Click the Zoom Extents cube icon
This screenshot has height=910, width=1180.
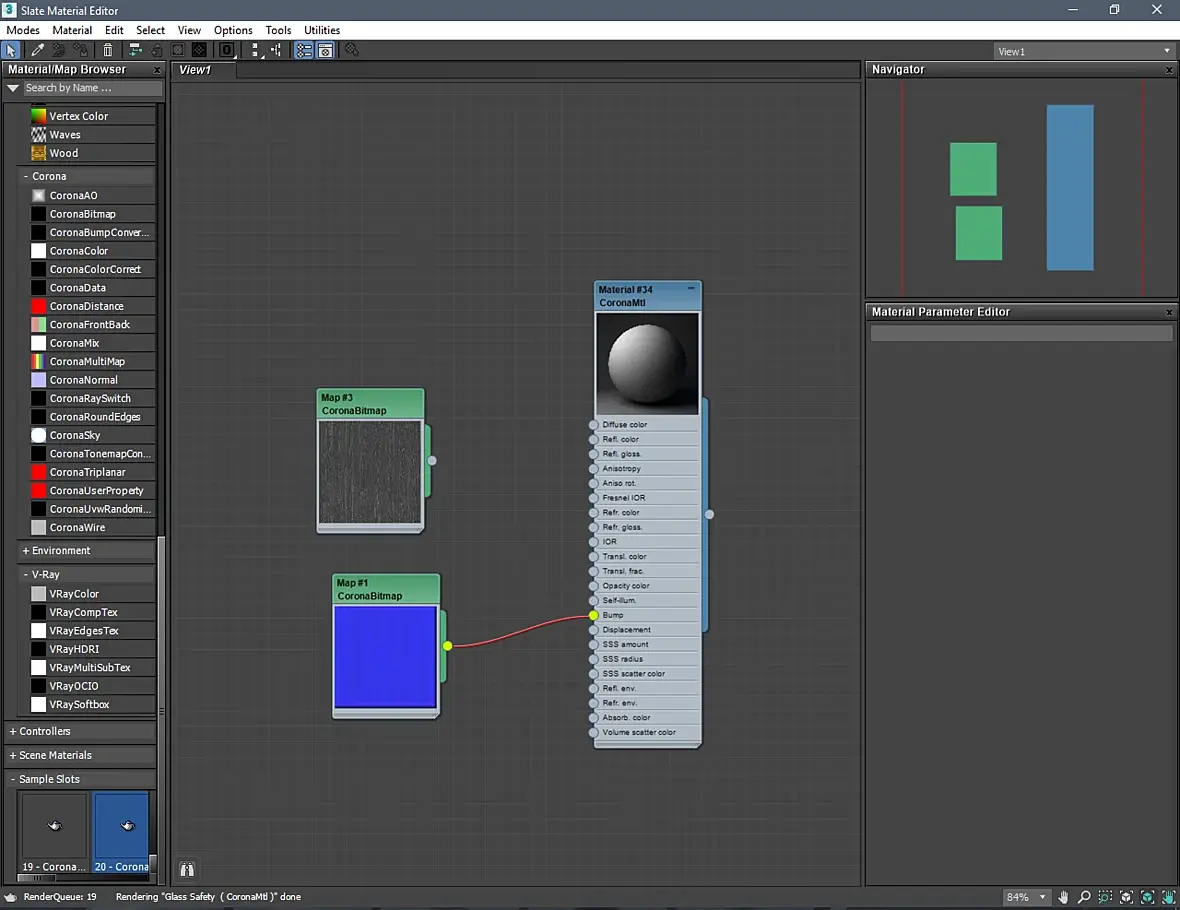pyautogui.click(x=1126, y=896)
